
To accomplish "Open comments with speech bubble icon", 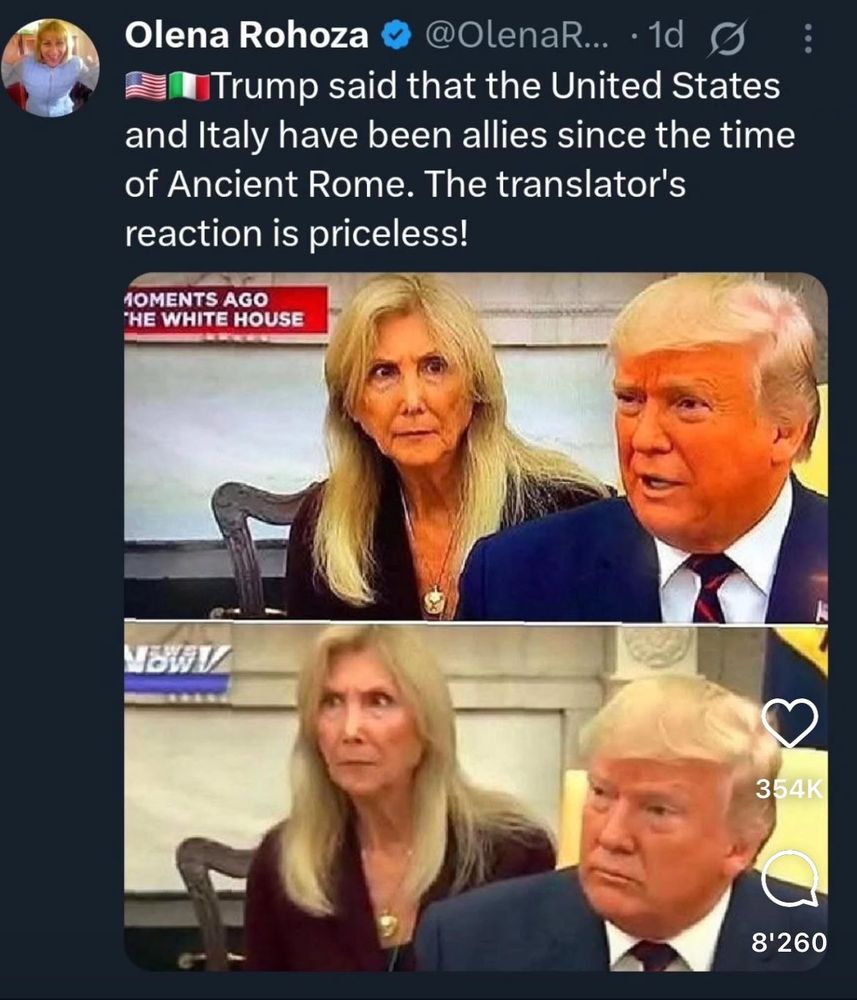I will tap(789, 879).
